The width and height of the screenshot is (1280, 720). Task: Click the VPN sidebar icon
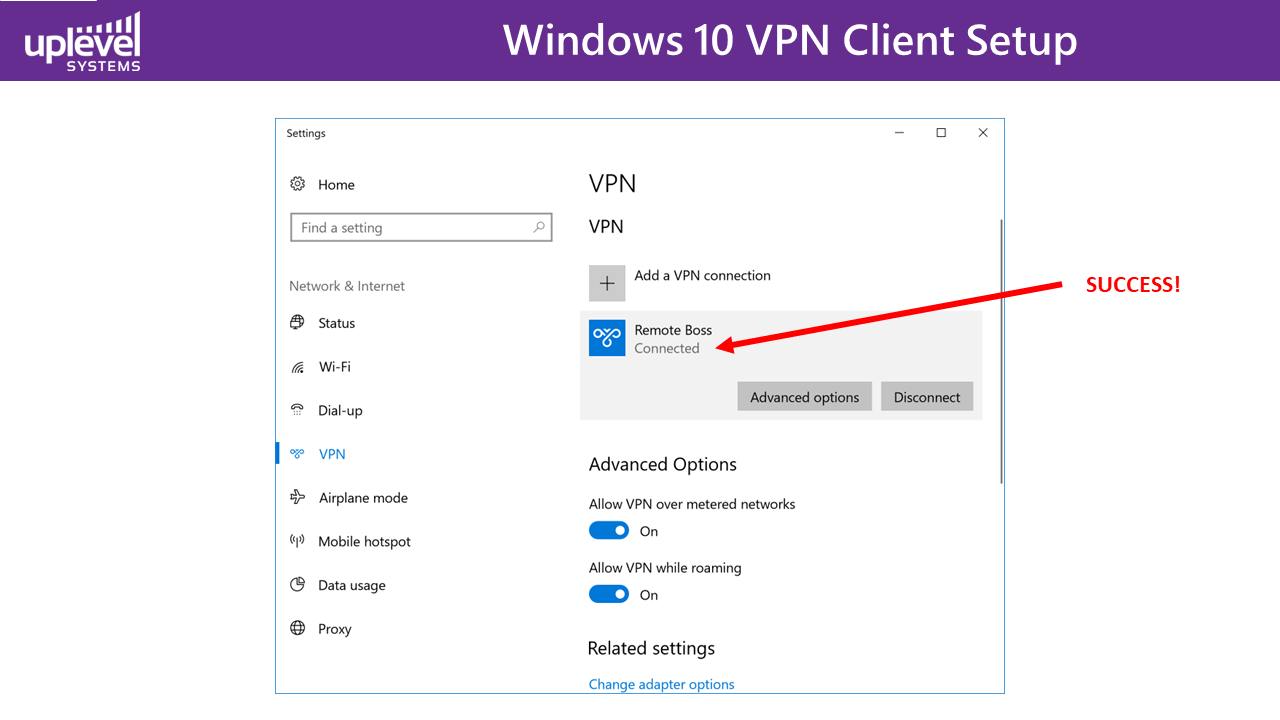coord(297,454)
